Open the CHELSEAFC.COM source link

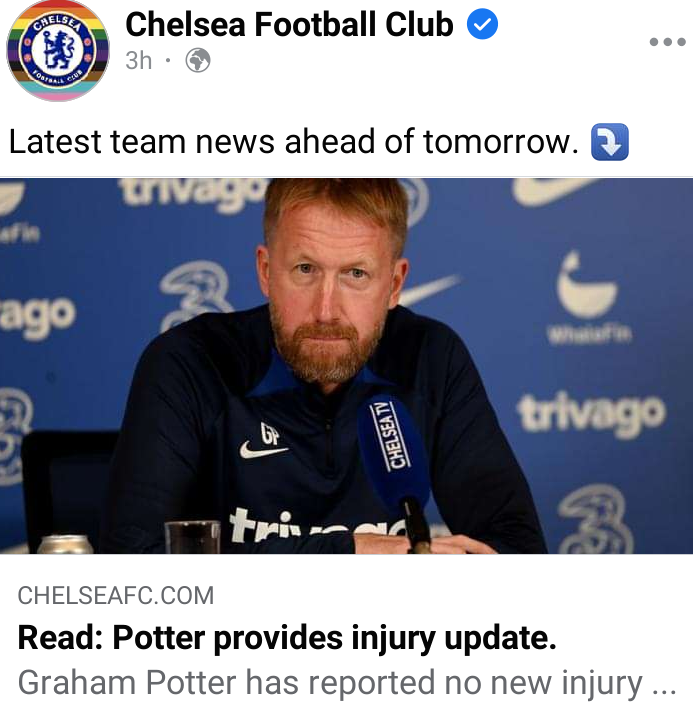(x=116, y=595)
